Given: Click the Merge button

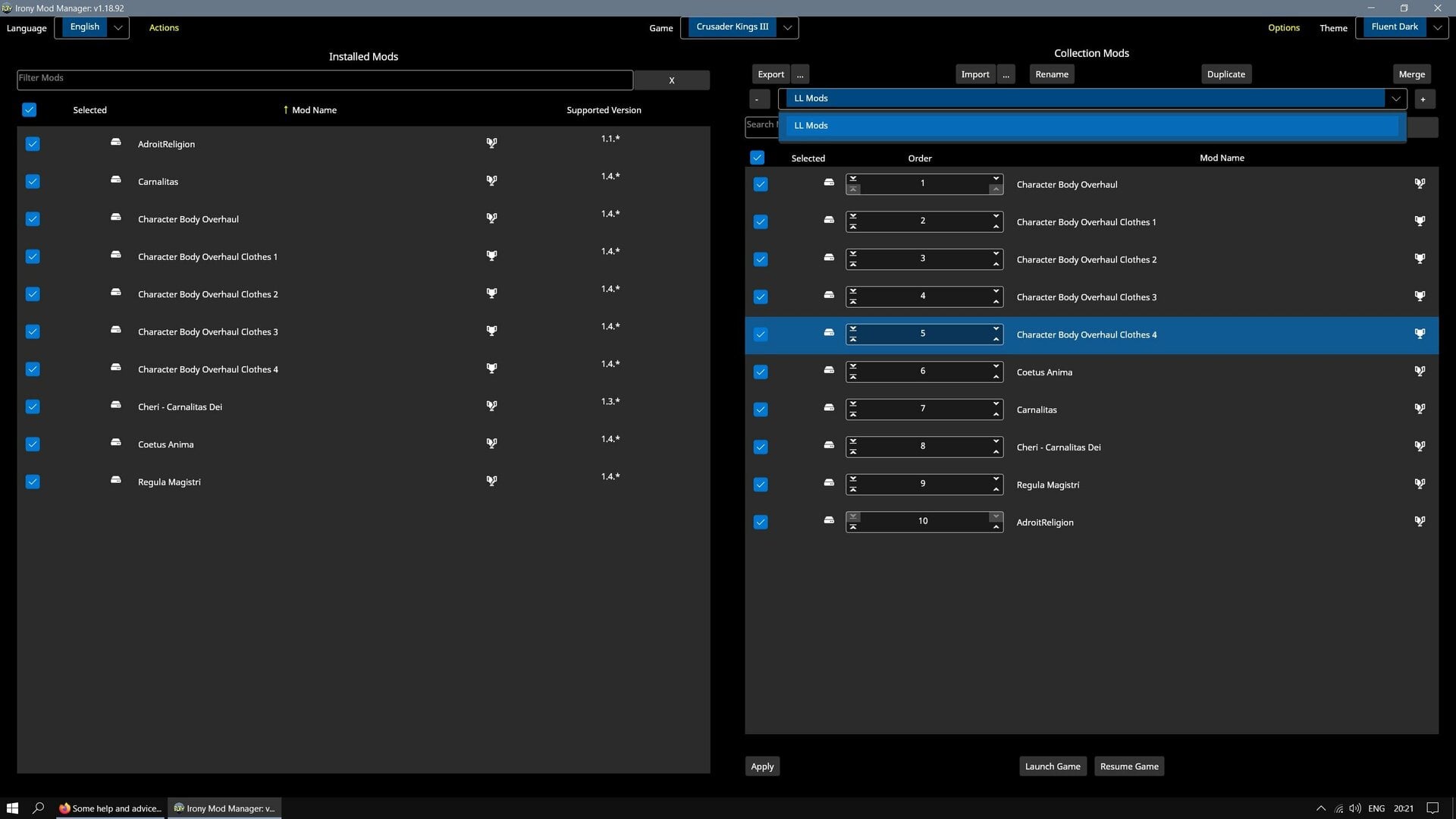Looking at the screenshot, I should pos(1411,74).
